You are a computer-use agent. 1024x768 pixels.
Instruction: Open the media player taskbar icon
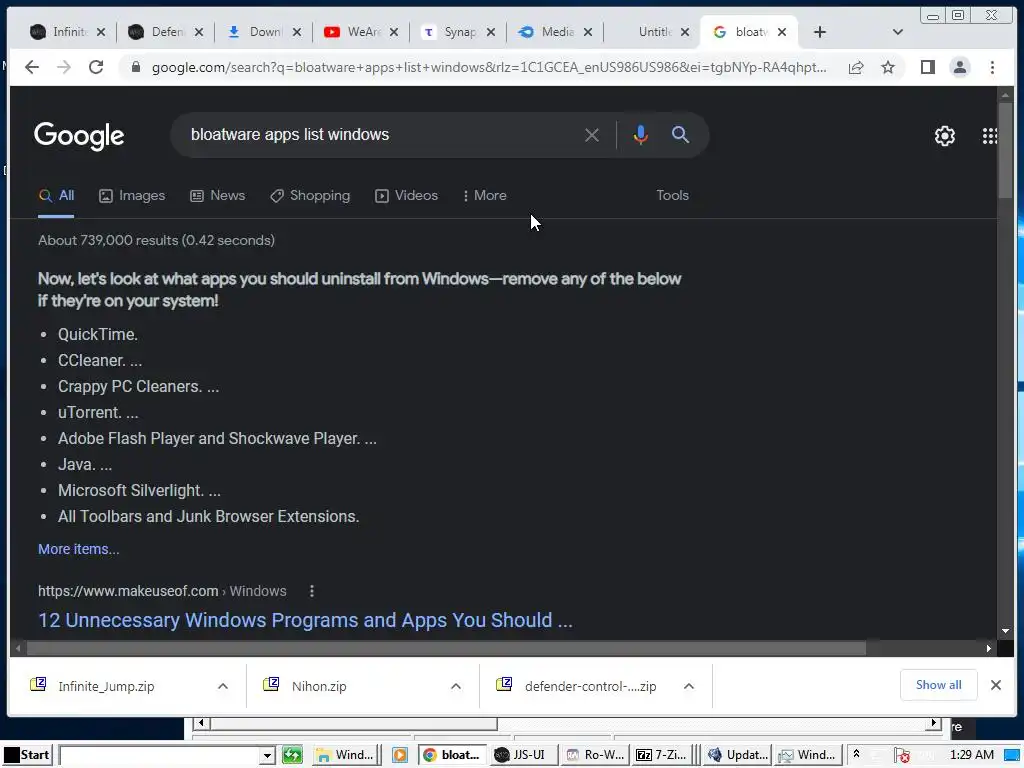tap(400, 756)
